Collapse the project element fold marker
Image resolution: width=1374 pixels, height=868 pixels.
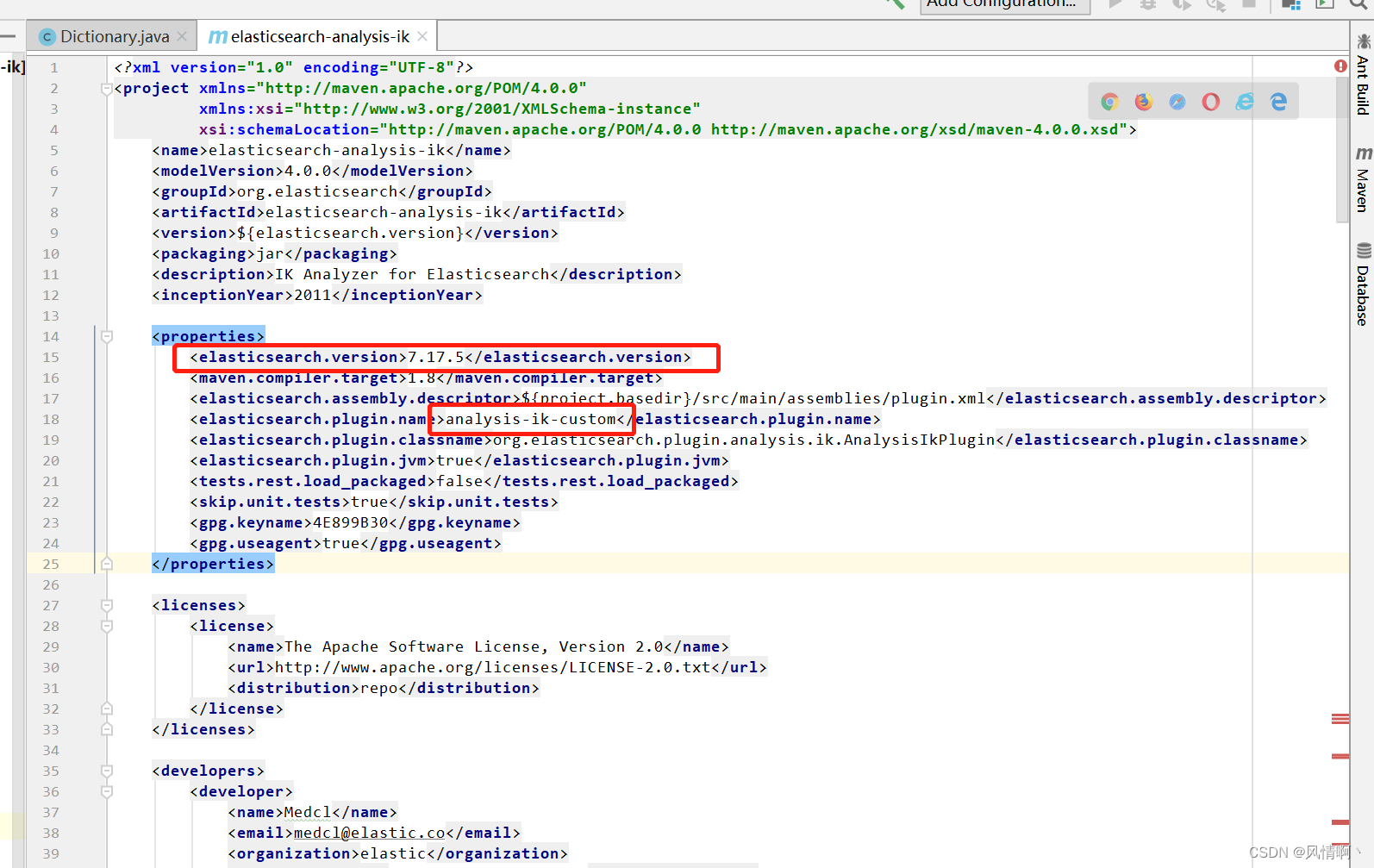point(107,88)
